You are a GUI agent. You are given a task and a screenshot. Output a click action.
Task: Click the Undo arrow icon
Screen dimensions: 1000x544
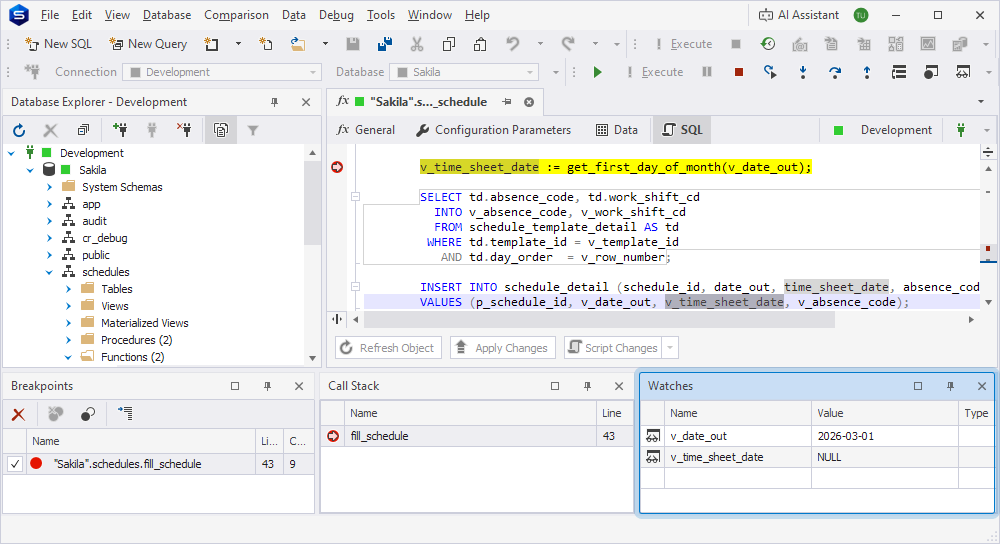[x=512, y=44]
